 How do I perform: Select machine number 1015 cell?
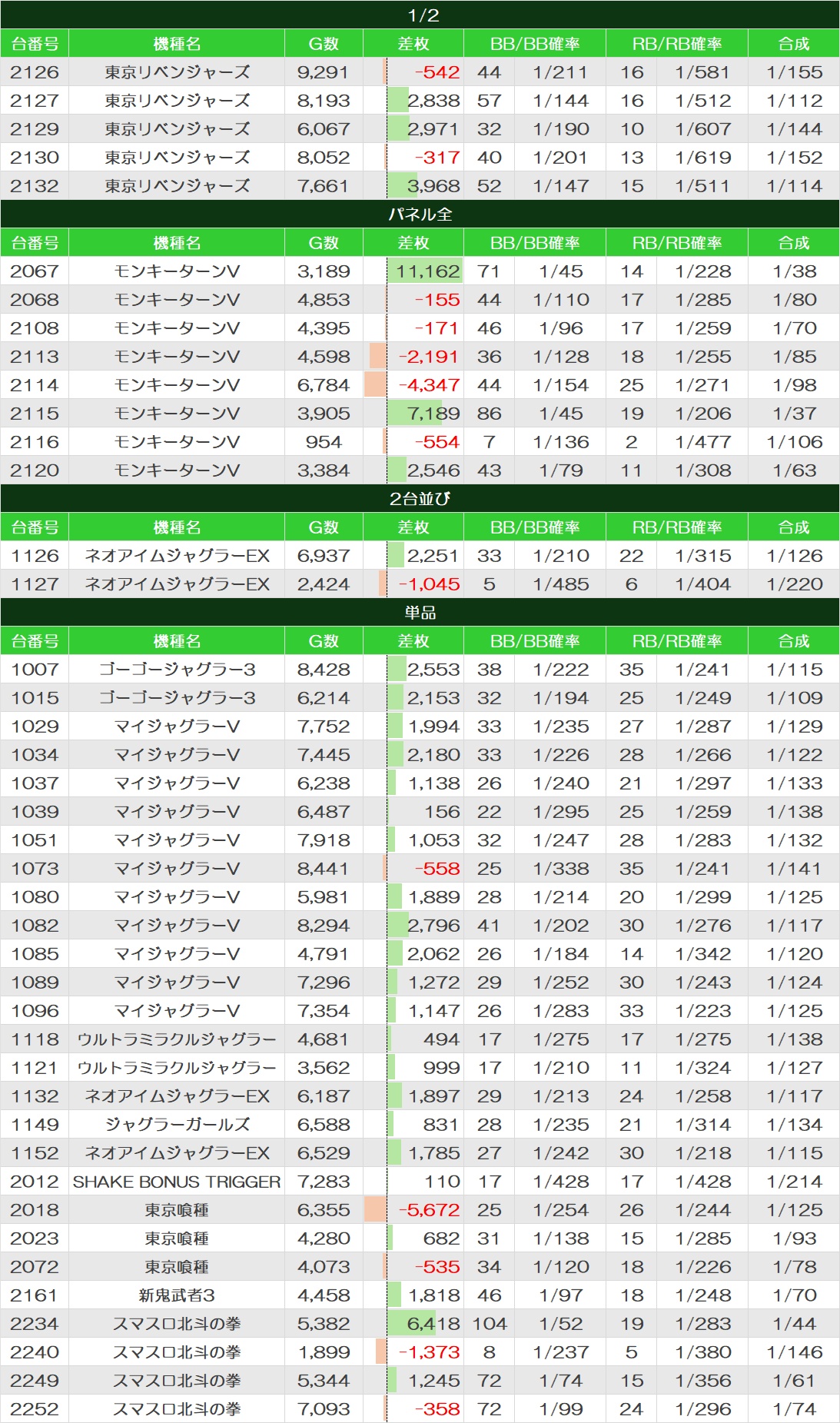coord(35,698)
